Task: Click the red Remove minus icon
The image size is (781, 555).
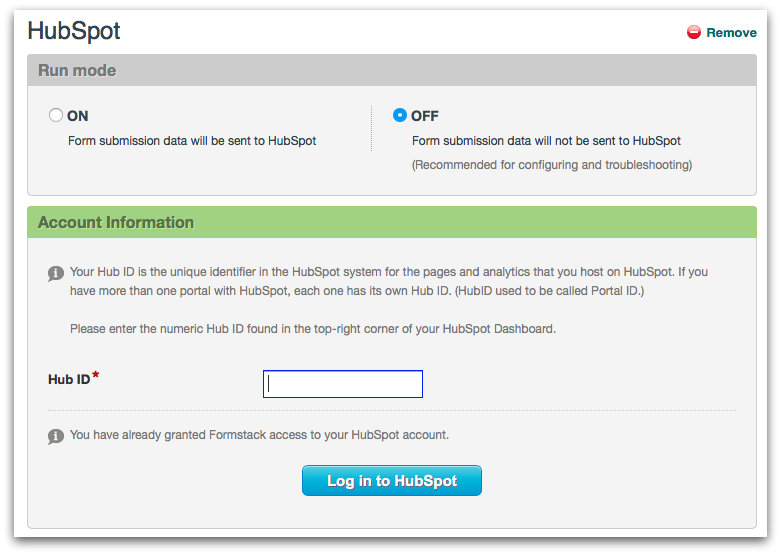Action: (694, 32)
